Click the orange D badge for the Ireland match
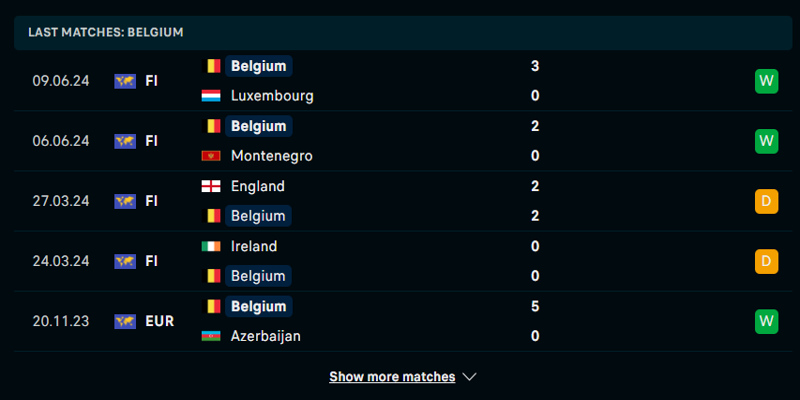The image size is (800, 400). [x=766, y=261]
